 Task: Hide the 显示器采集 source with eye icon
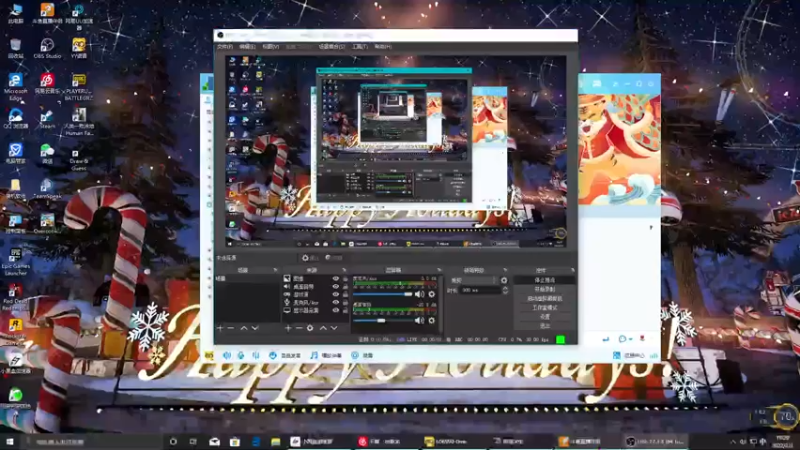coord(336,310)
